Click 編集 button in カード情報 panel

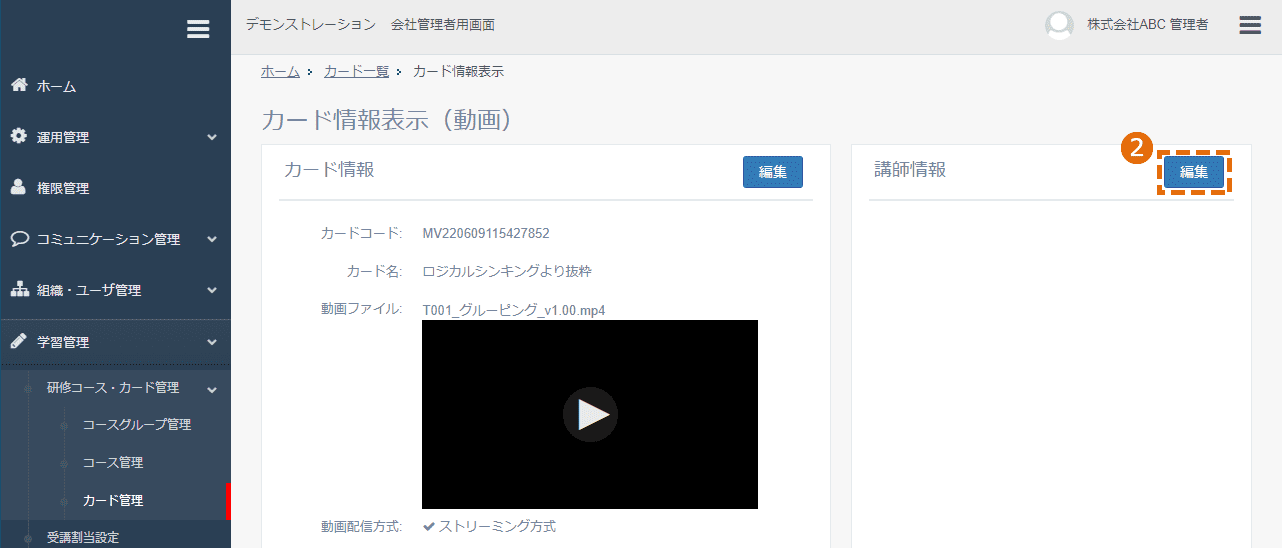773,172
